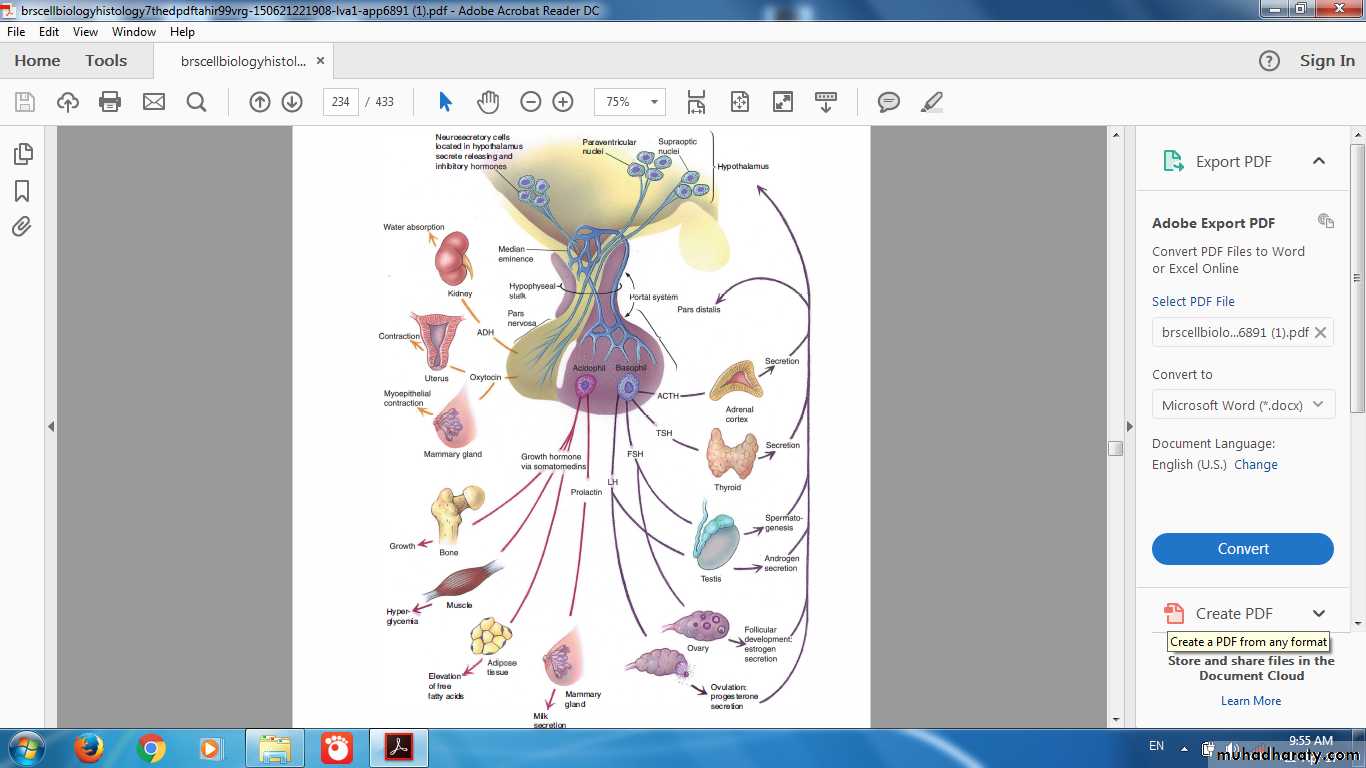Switch to the Tools tab
1366x768 pixels.
tap(106, 61)
